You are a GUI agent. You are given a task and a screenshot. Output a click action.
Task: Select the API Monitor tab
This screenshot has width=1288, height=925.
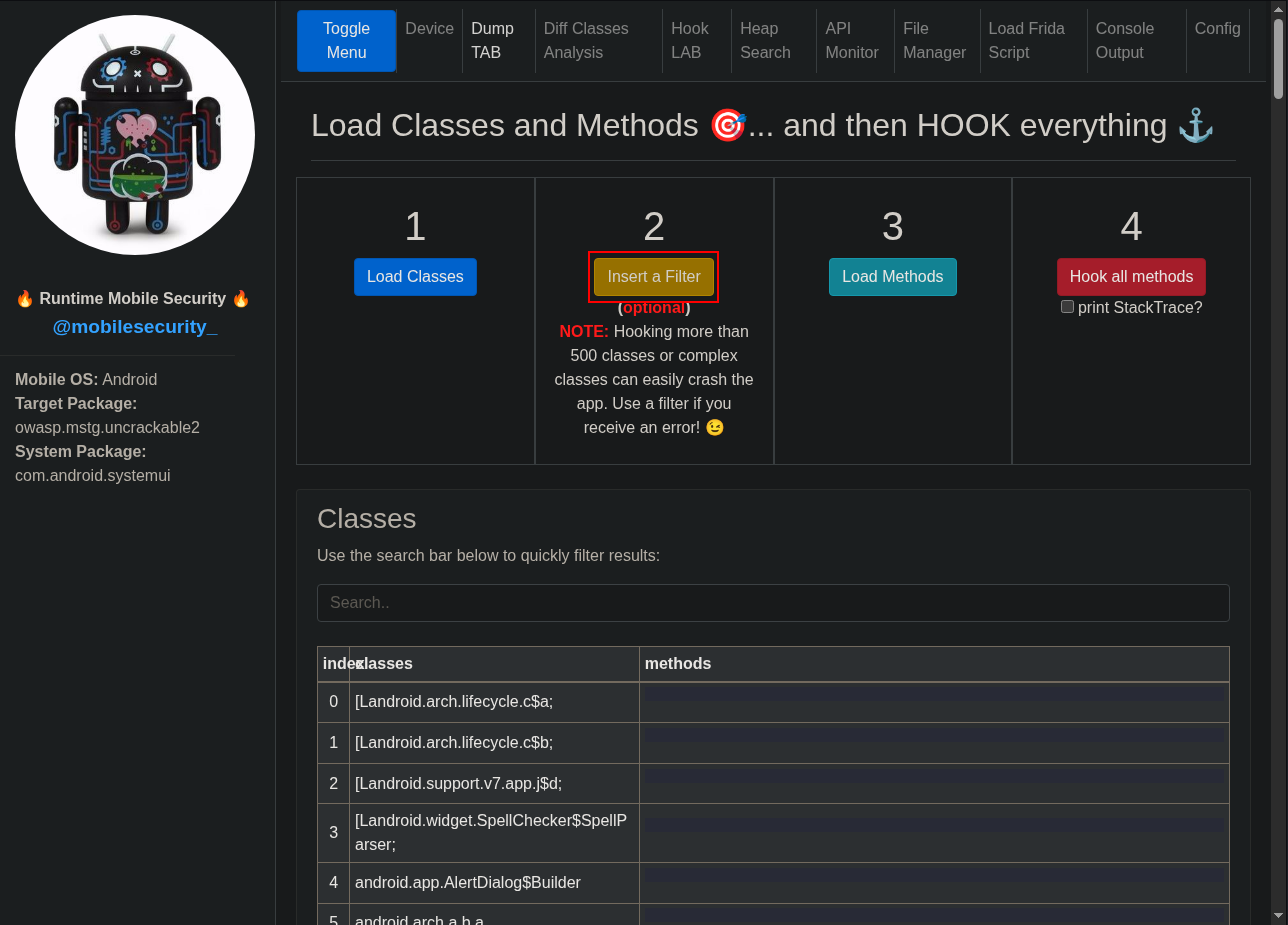point(851,41)
